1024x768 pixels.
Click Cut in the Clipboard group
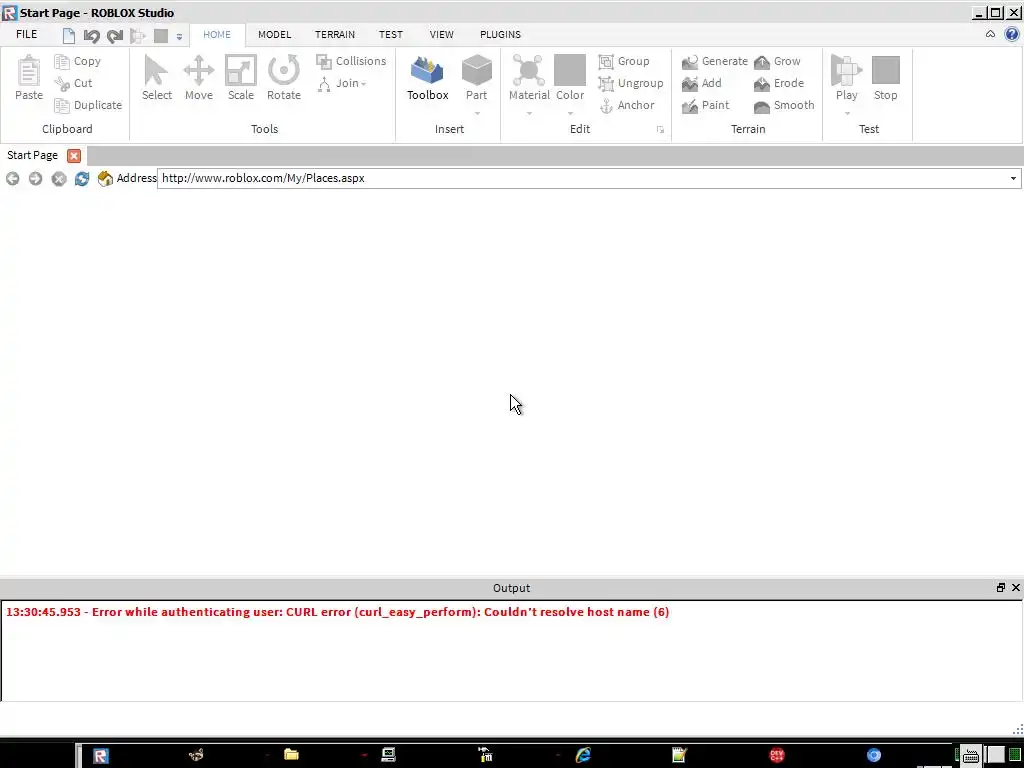tap(73, 83)
